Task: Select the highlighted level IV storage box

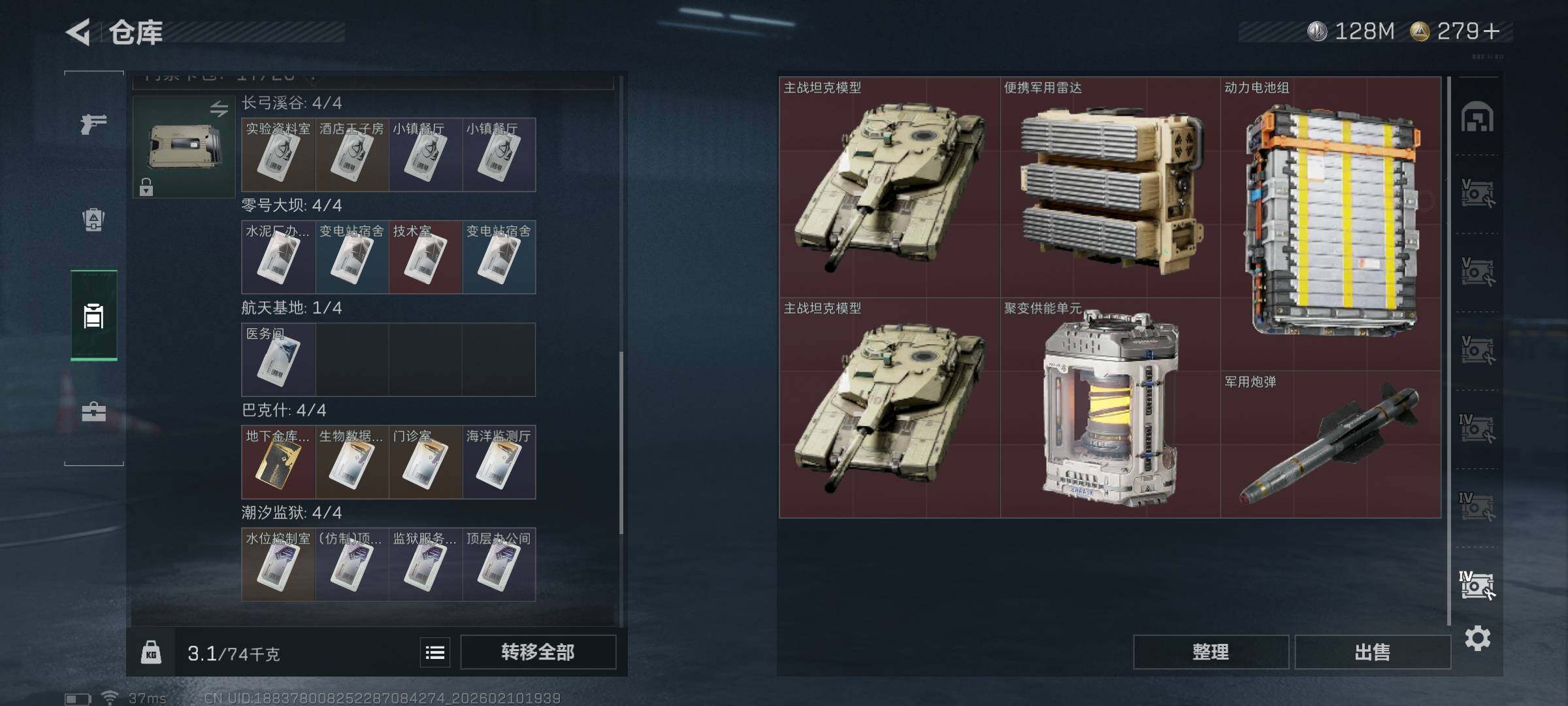Action: 1477,585
